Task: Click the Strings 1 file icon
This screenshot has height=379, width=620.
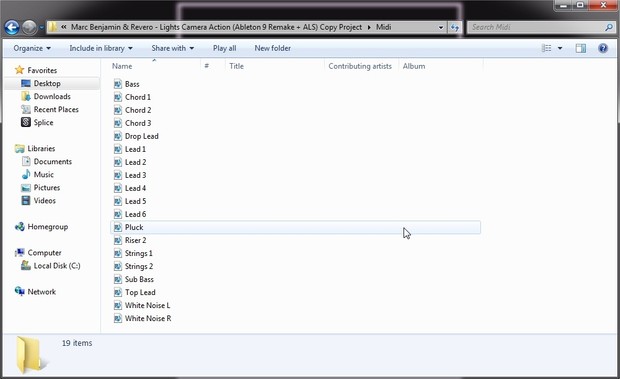Action: tap(117, 253)
